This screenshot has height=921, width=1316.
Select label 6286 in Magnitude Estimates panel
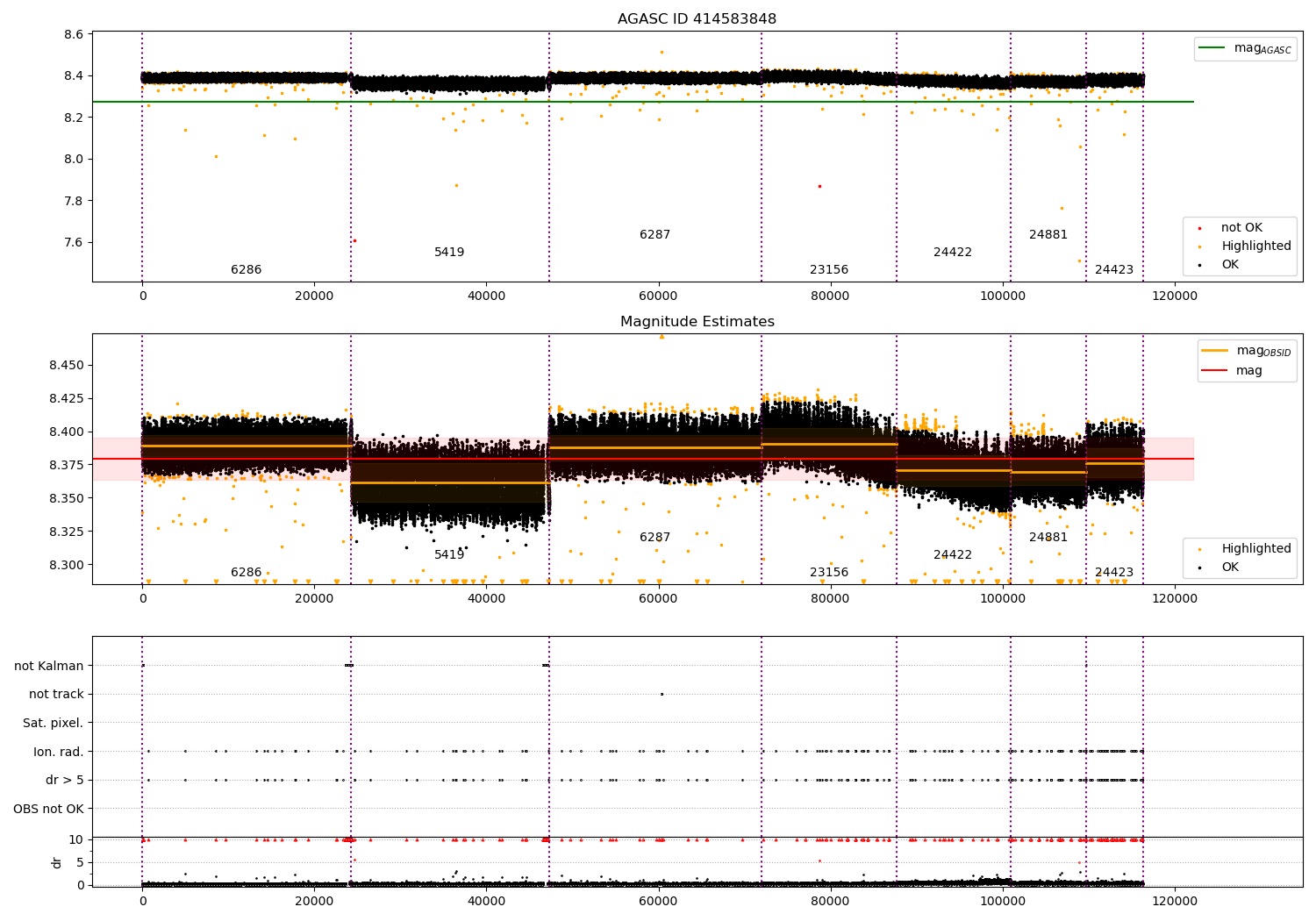246,573
